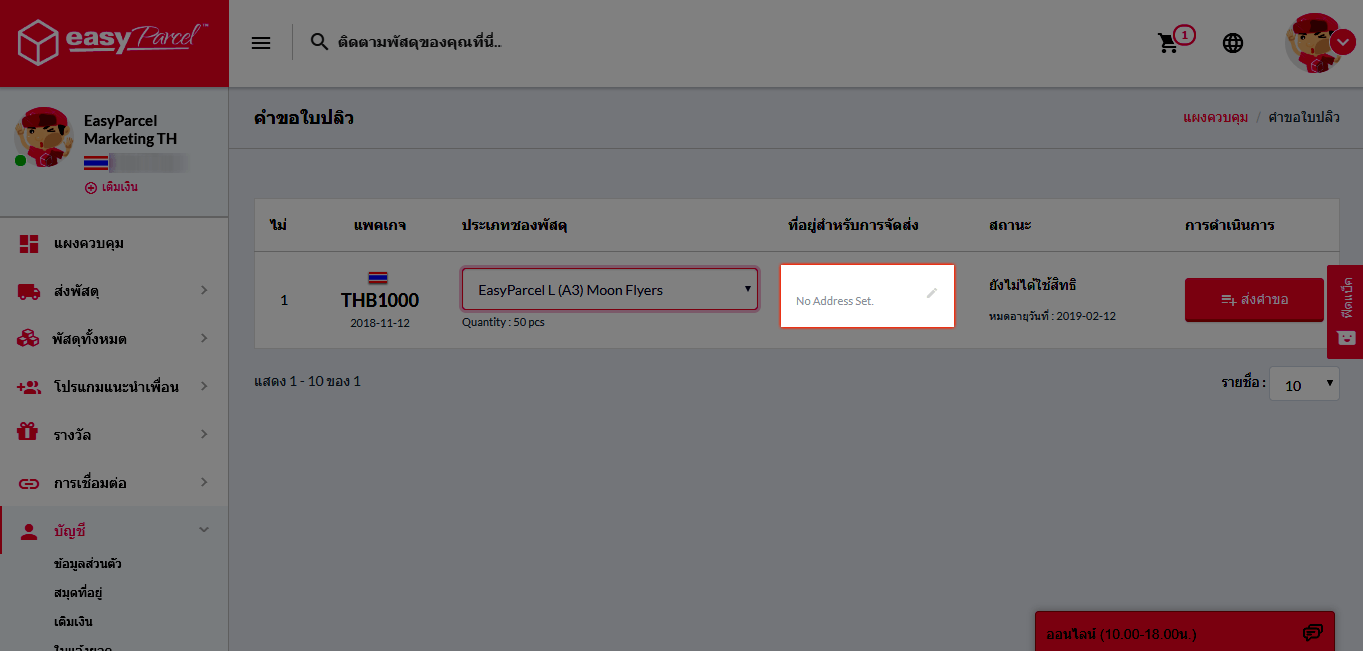This screenshot has width=1363, height=651.
Task: Click the ที่อยู่สำหรับการจัดส่ง column header
Action: tap(853, 225)
